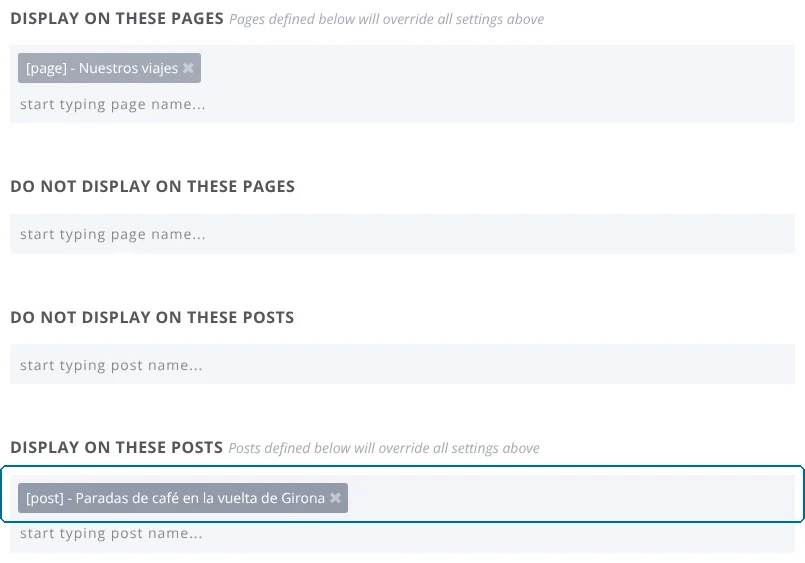Click the 'DO NOT DISPLAY ON THESE POSTS' heading
The image size is (805, 563).
(x=152, y=317)
